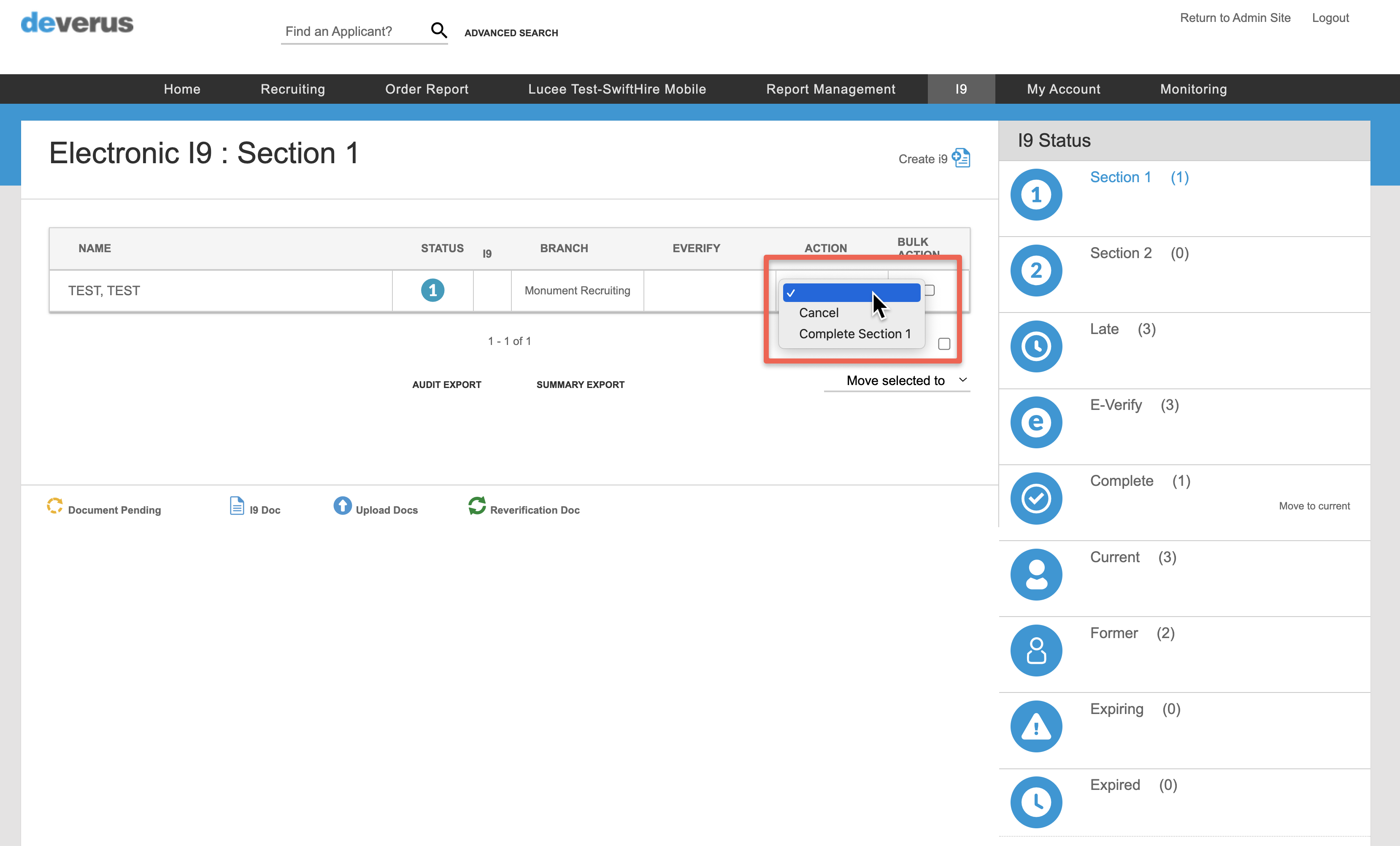Open the E-Verify status icon
The height and width of the screenshot is (846, 1400).
pos(1036,423)
